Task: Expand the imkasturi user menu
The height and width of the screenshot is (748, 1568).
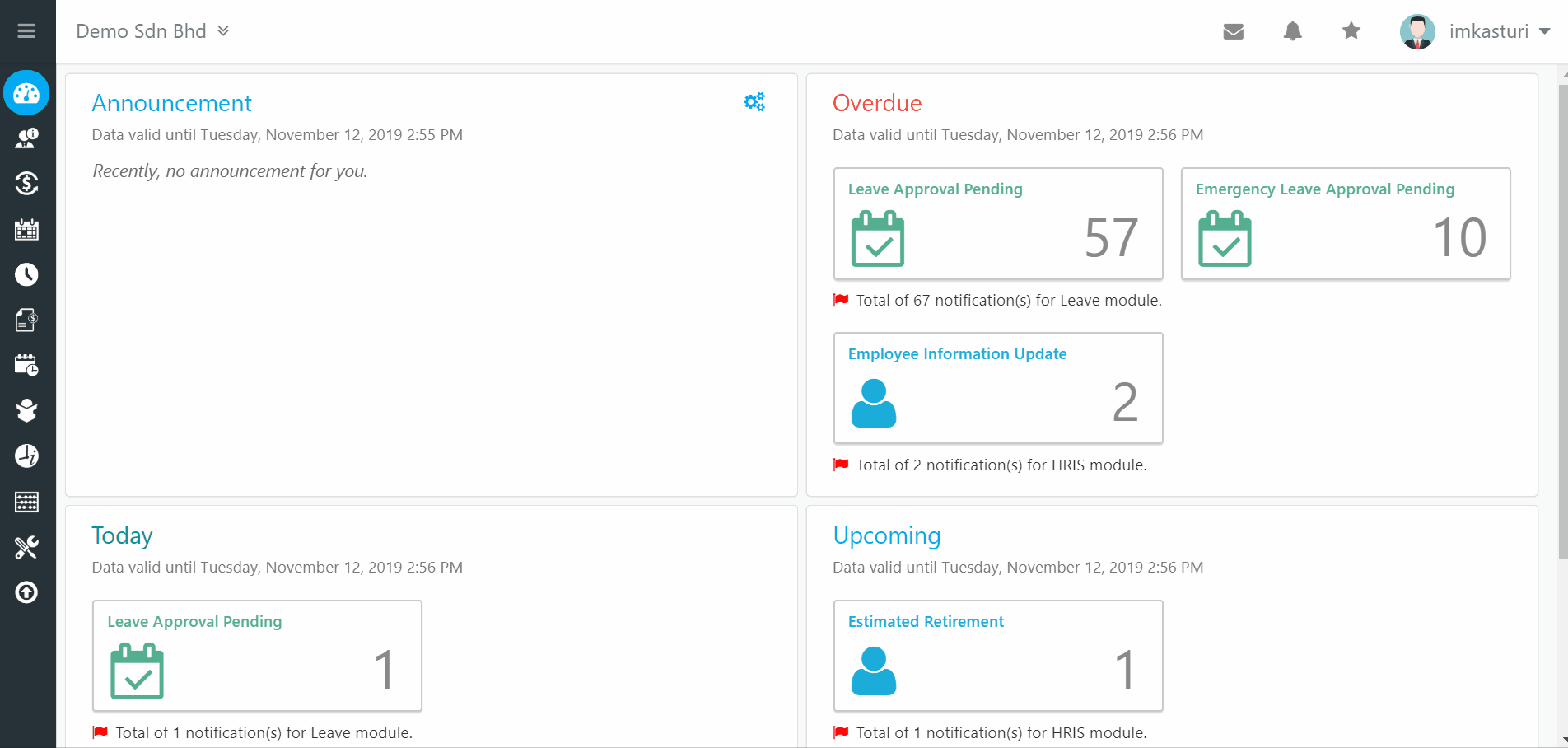Action: (1500, 31)
